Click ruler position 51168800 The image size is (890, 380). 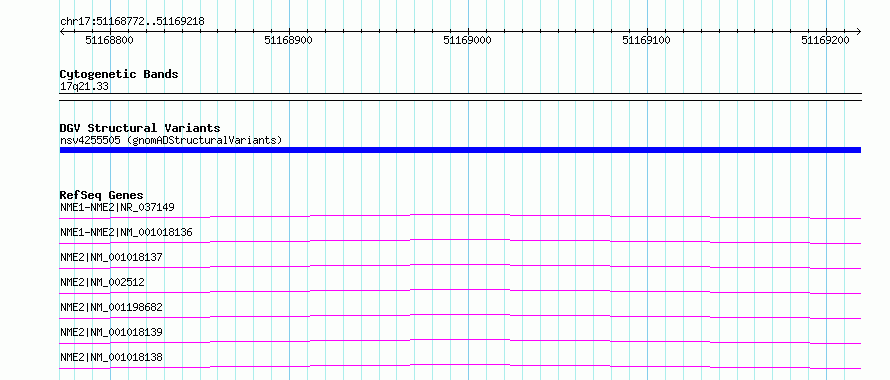point(110,40)
